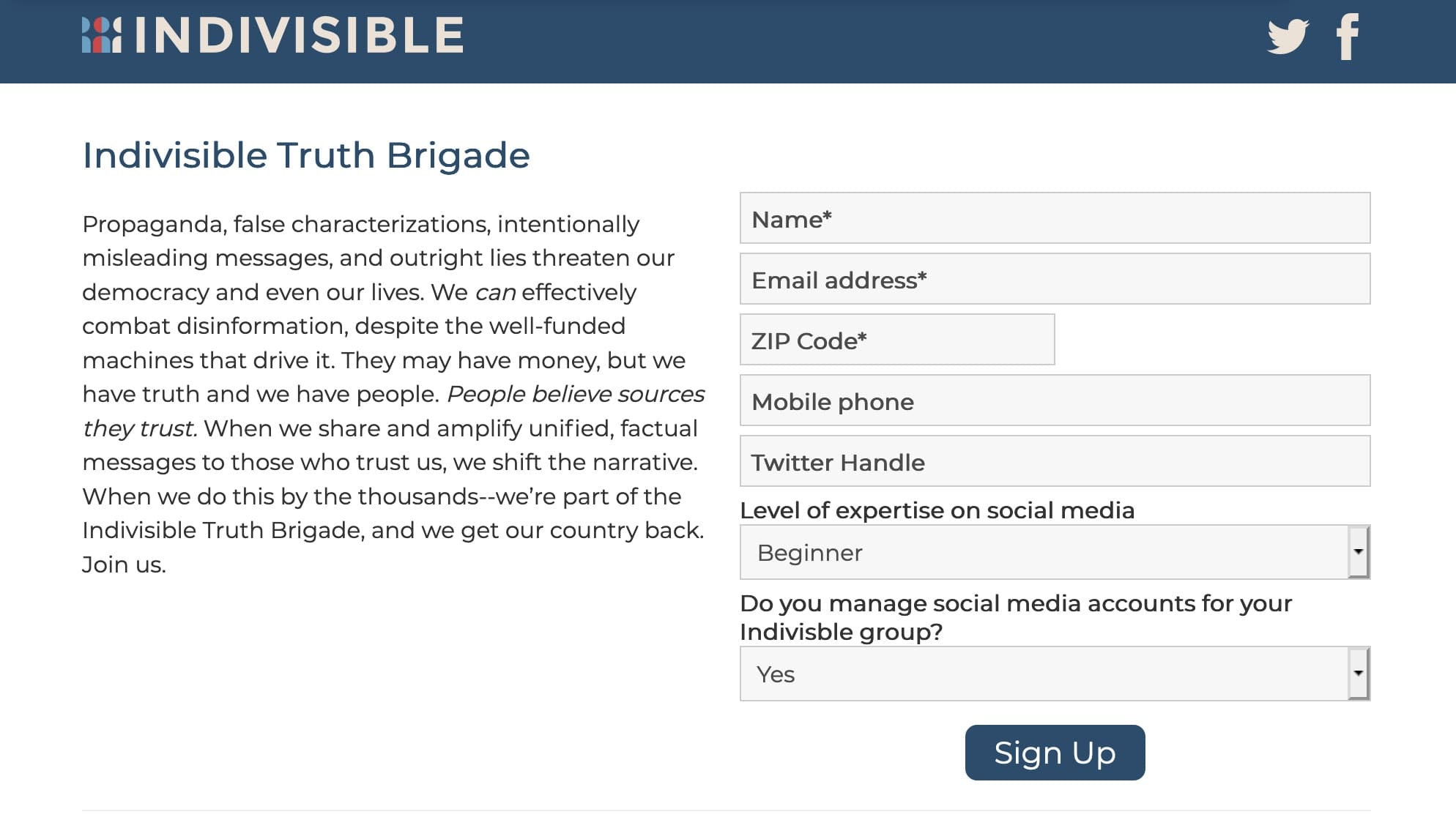Image resolution: width=1456 pixels, height=820 pixels.
Task: Click the INDIVISIBLE wordmark in header
Action: (300, 35)
